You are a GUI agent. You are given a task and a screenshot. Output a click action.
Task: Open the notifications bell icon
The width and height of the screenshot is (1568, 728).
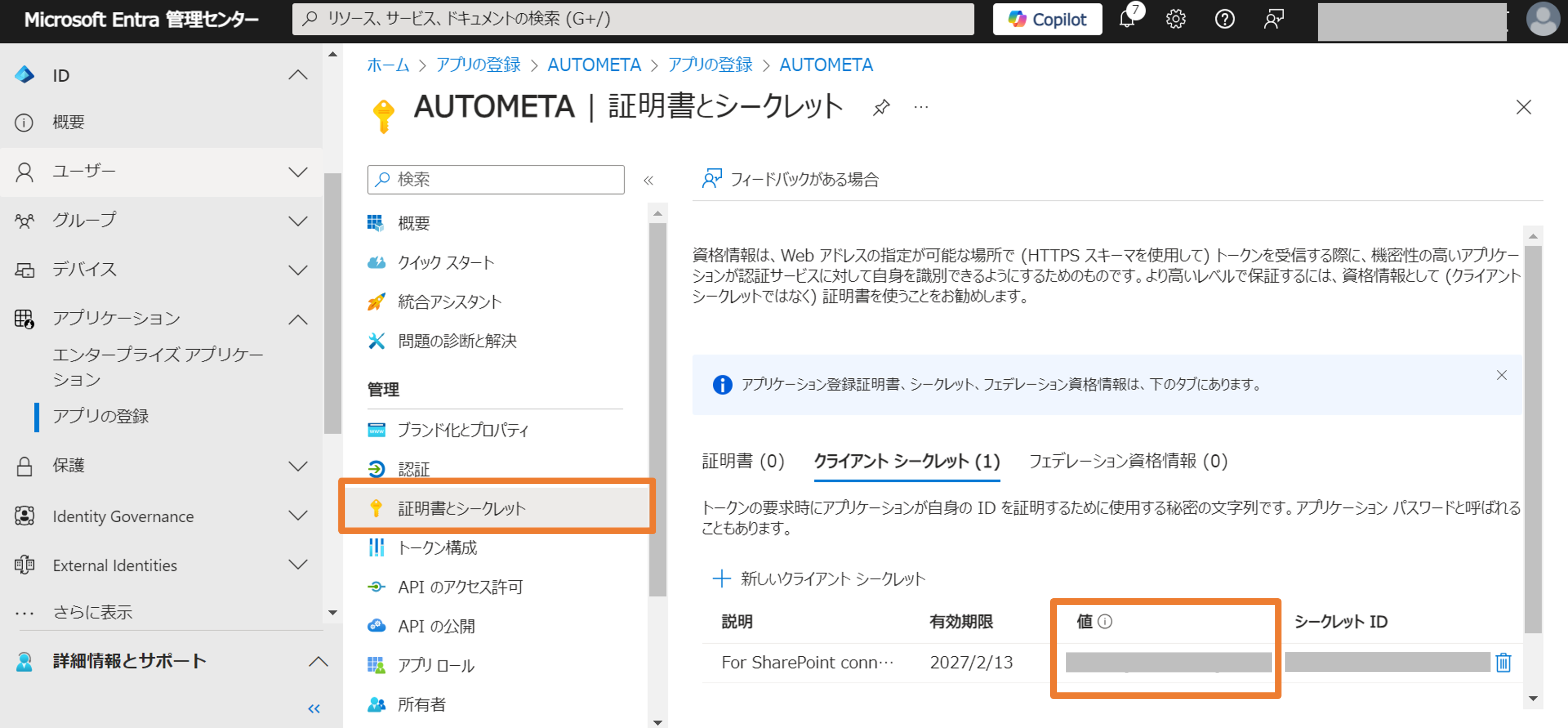[x=1127, y=19]
